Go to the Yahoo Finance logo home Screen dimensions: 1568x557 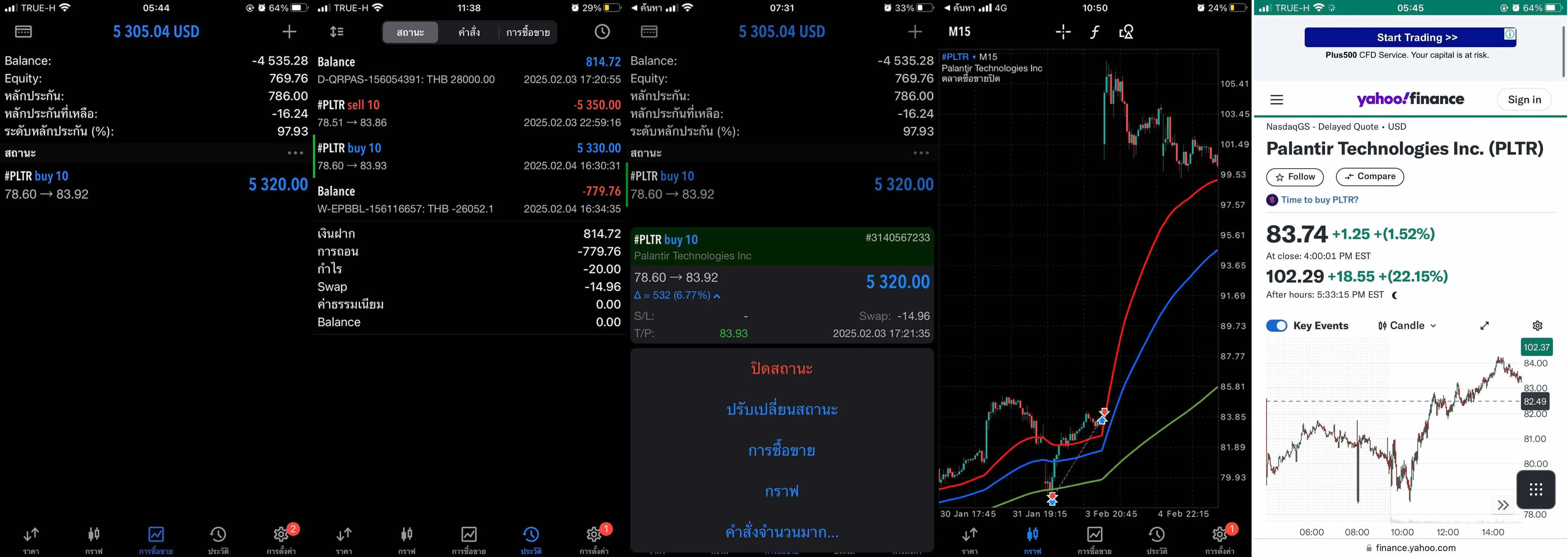pyautogui.click(x=1410, y=98)
